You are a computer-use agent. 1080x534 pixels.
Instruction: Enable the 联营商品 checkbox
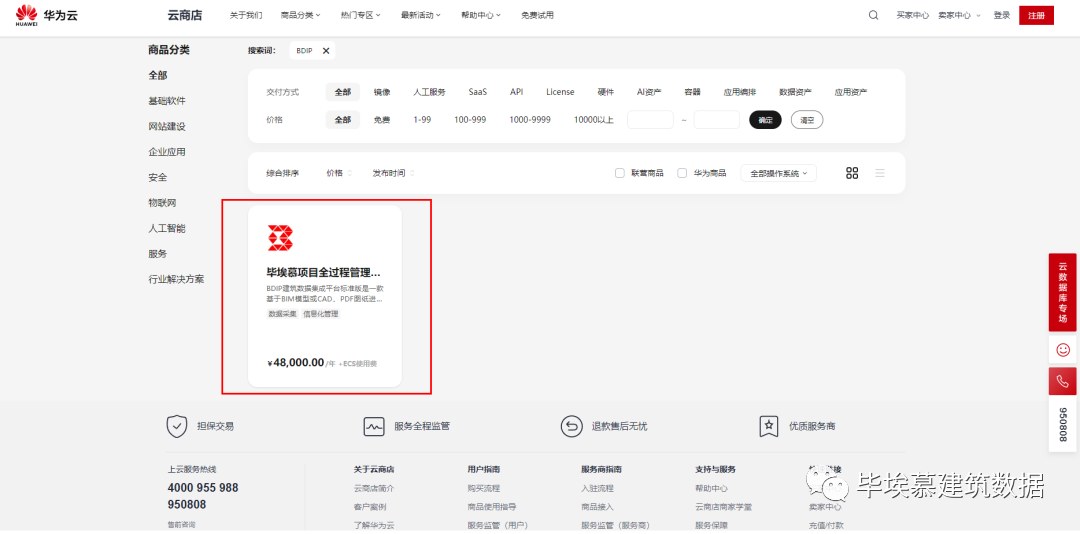pyautogui.click(x=620, y=173)
